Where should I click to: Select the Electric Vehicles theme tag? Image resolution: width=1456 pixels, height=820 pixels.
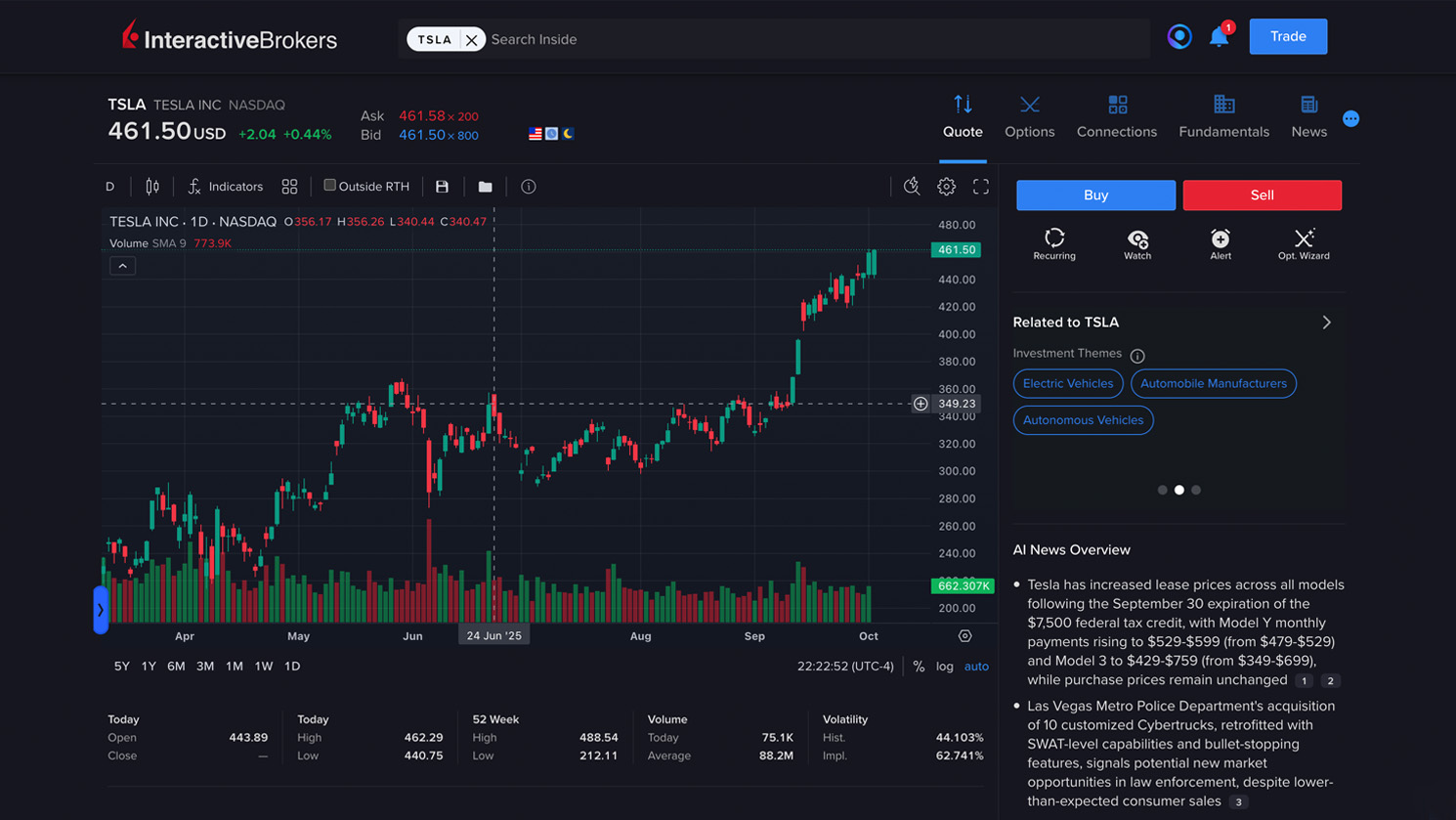click(1067, 383)
